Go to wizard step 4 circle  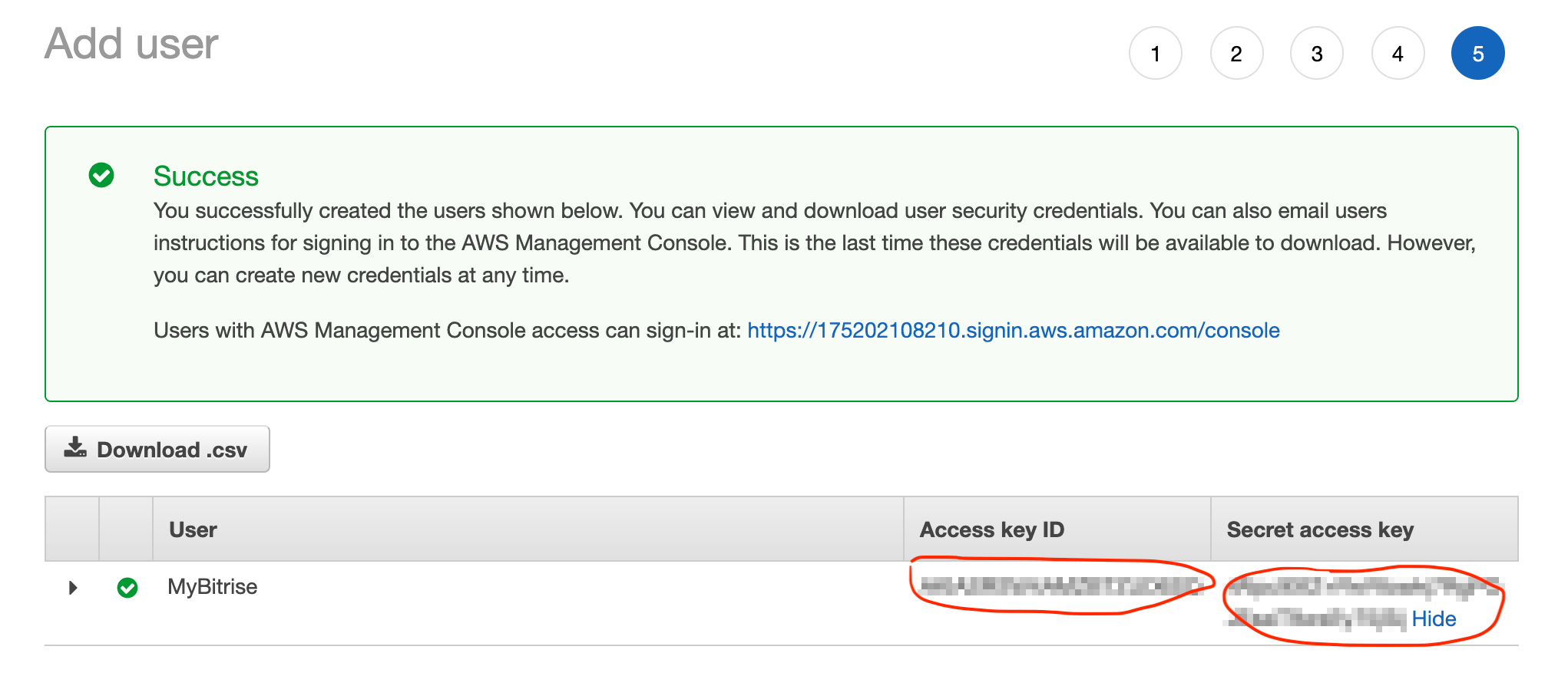[1398, 53]
